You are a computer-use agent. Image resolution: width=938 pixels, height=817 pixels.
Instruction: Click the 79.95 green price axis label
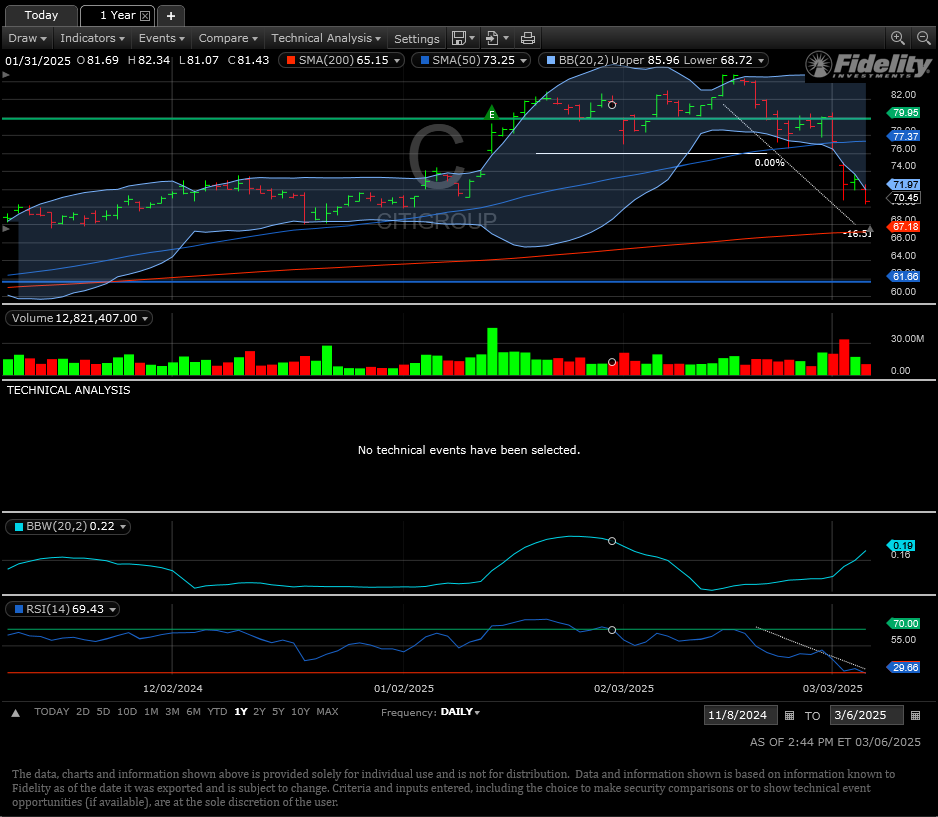pos(904,113)
